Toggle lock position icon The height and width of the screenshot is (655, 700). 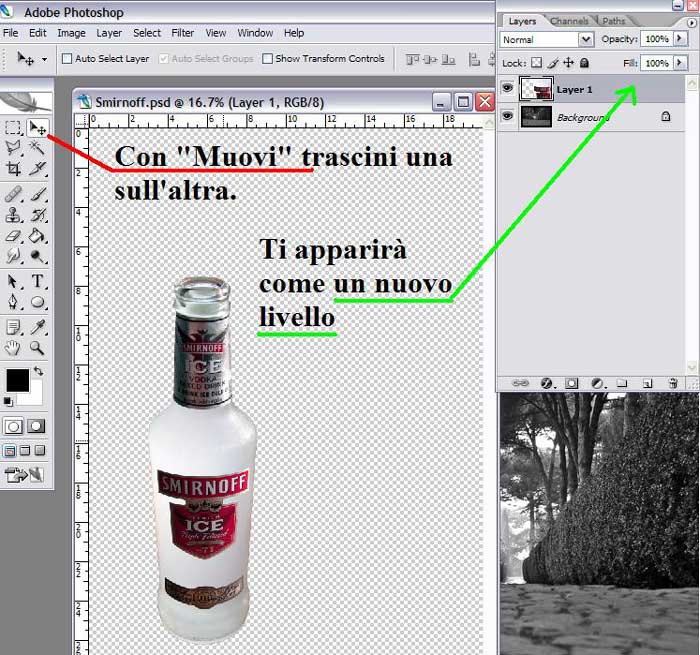point(568,63)
